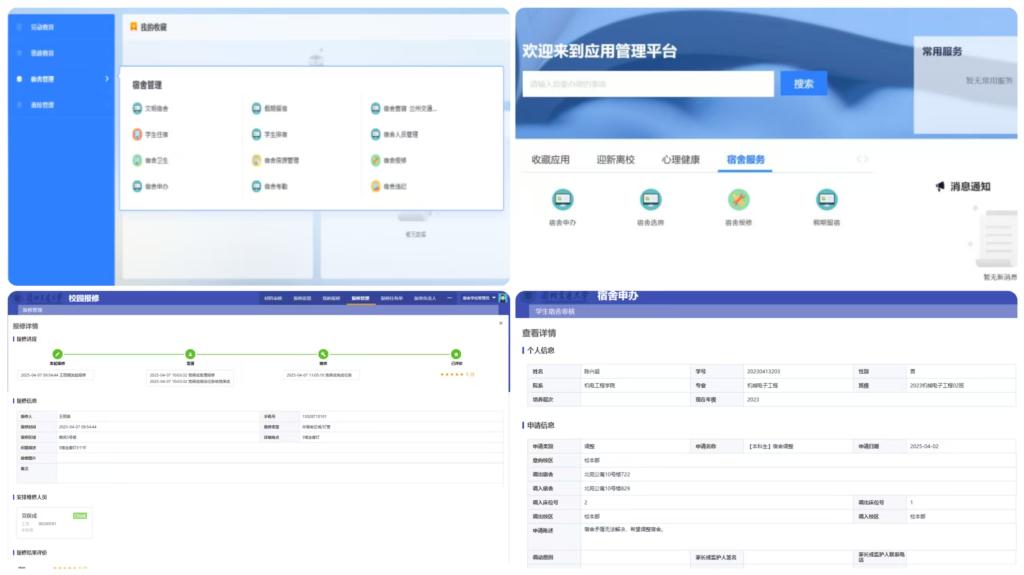
Task: Click the 消息通知 megaphone icon
Action: coord(939,186)
